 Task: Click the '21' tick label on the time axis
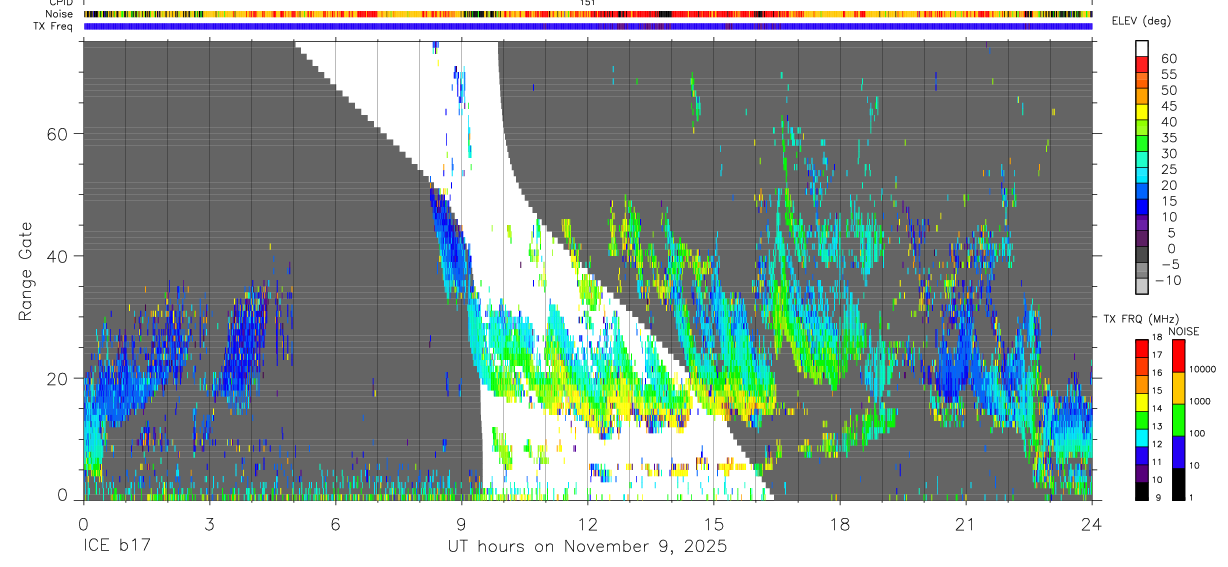(966, 523)
